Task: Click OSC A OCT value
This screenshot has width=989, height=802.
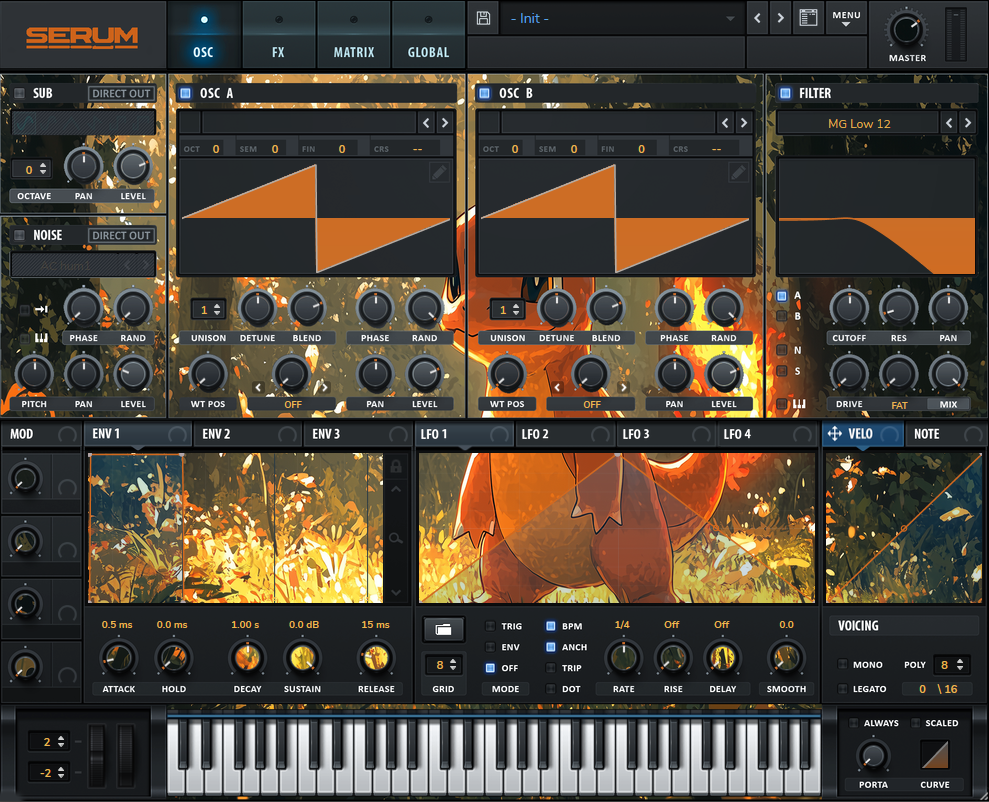Action: 216,149
